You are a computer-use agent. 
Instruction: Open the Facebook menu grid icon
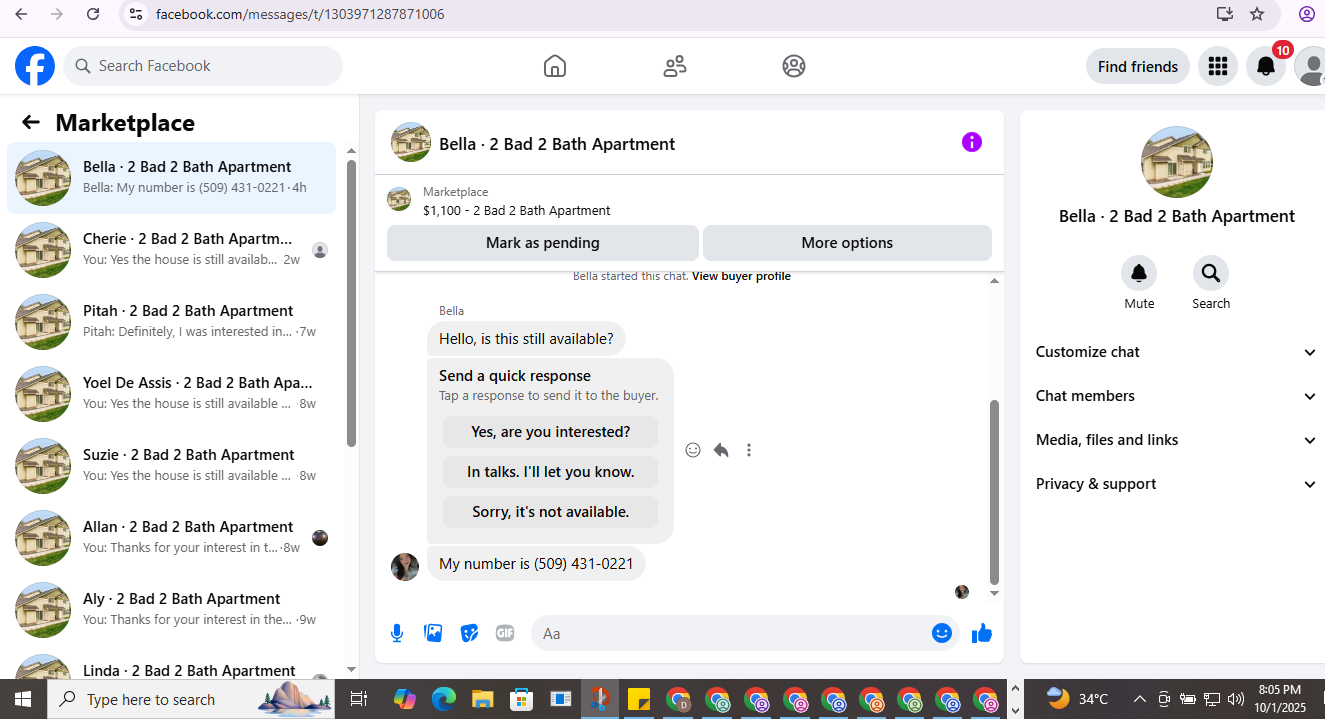[x=1217, y=66]
